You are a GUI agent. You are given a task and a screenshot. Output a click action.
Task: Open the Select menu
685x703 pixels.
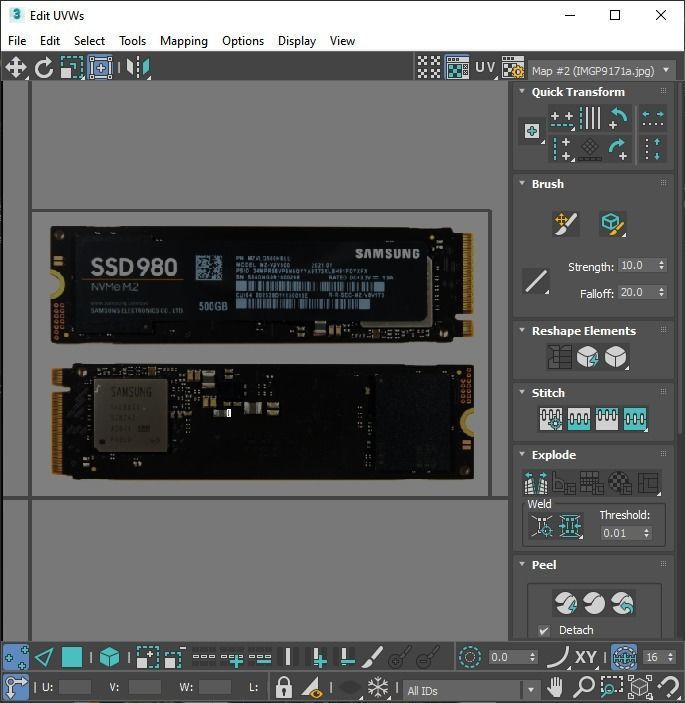click(x=89, y=41)
